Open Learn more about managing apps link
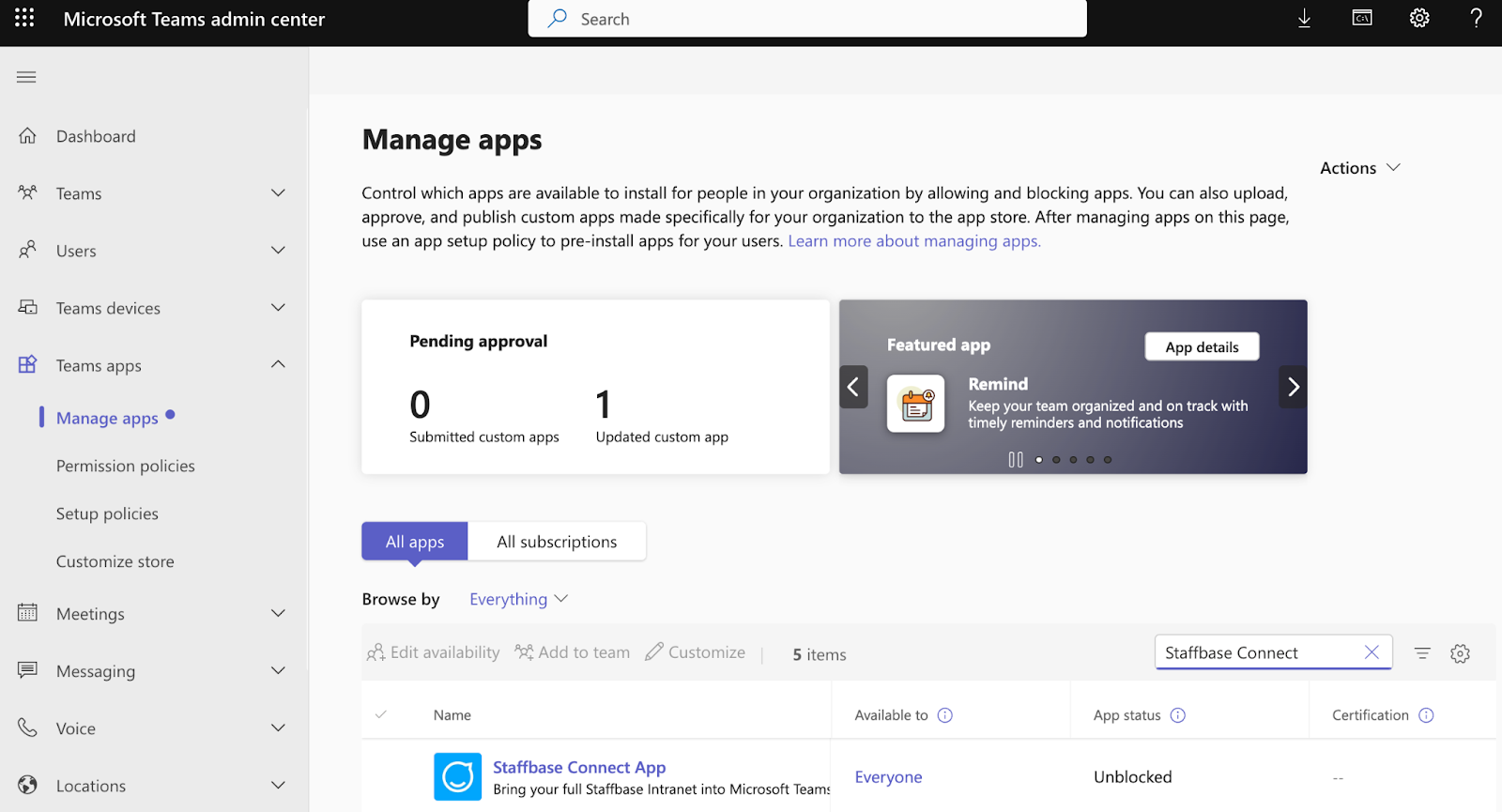The image size is (1502, 812). 914,241
